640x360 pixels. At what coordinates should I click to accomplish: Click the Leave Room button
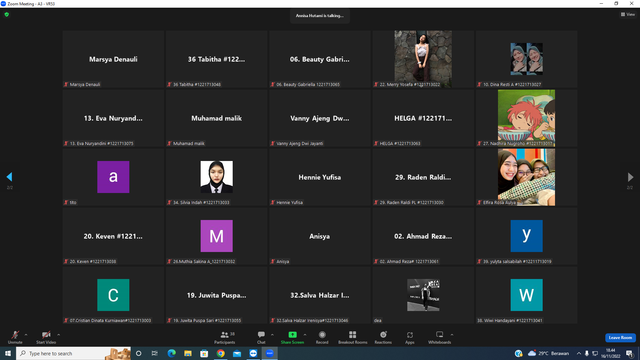pyautogui.click(x=620, y=338)
